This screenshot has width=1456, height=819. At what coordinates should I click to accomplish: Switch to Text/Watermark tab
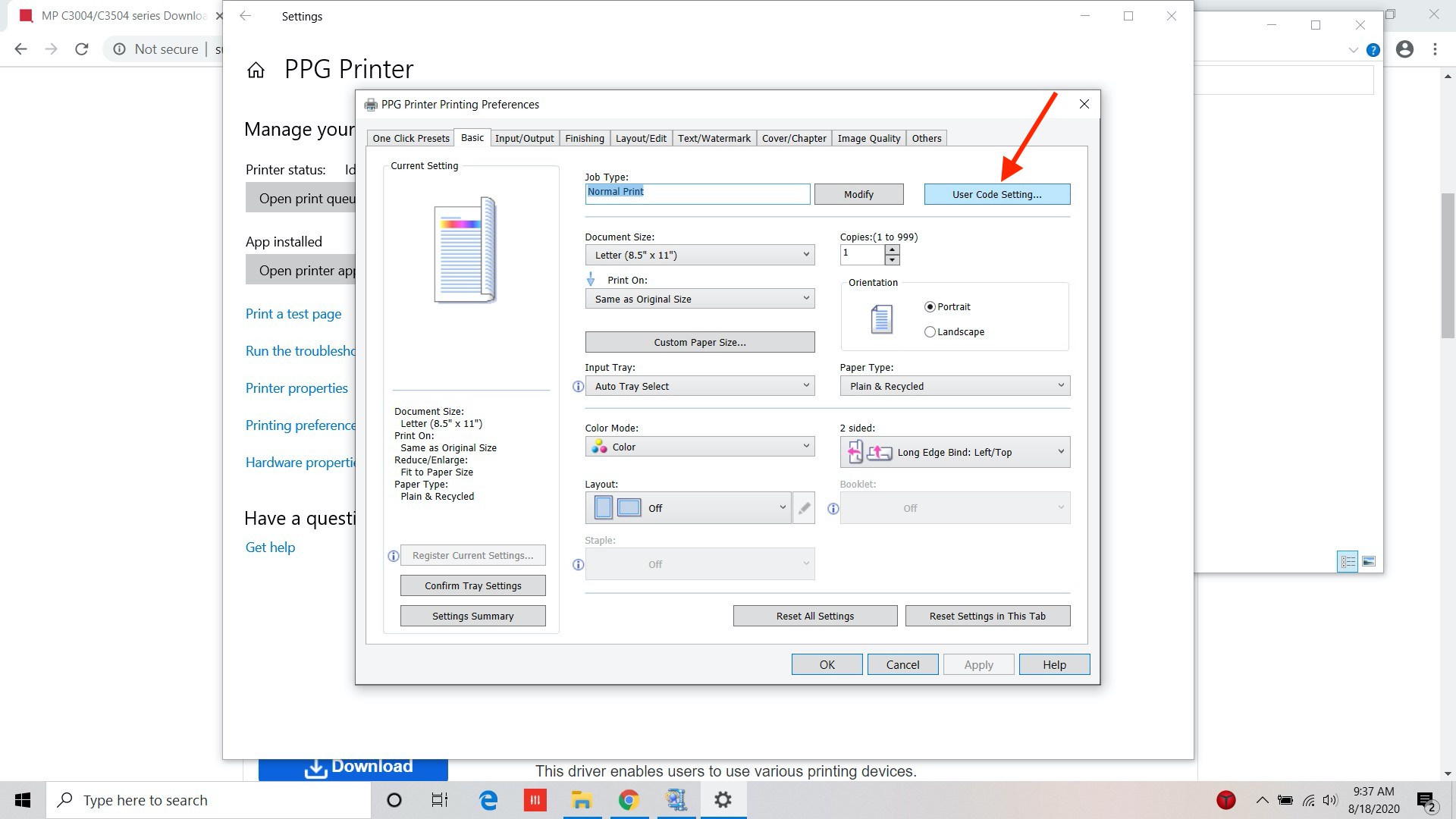pos(714,139)
